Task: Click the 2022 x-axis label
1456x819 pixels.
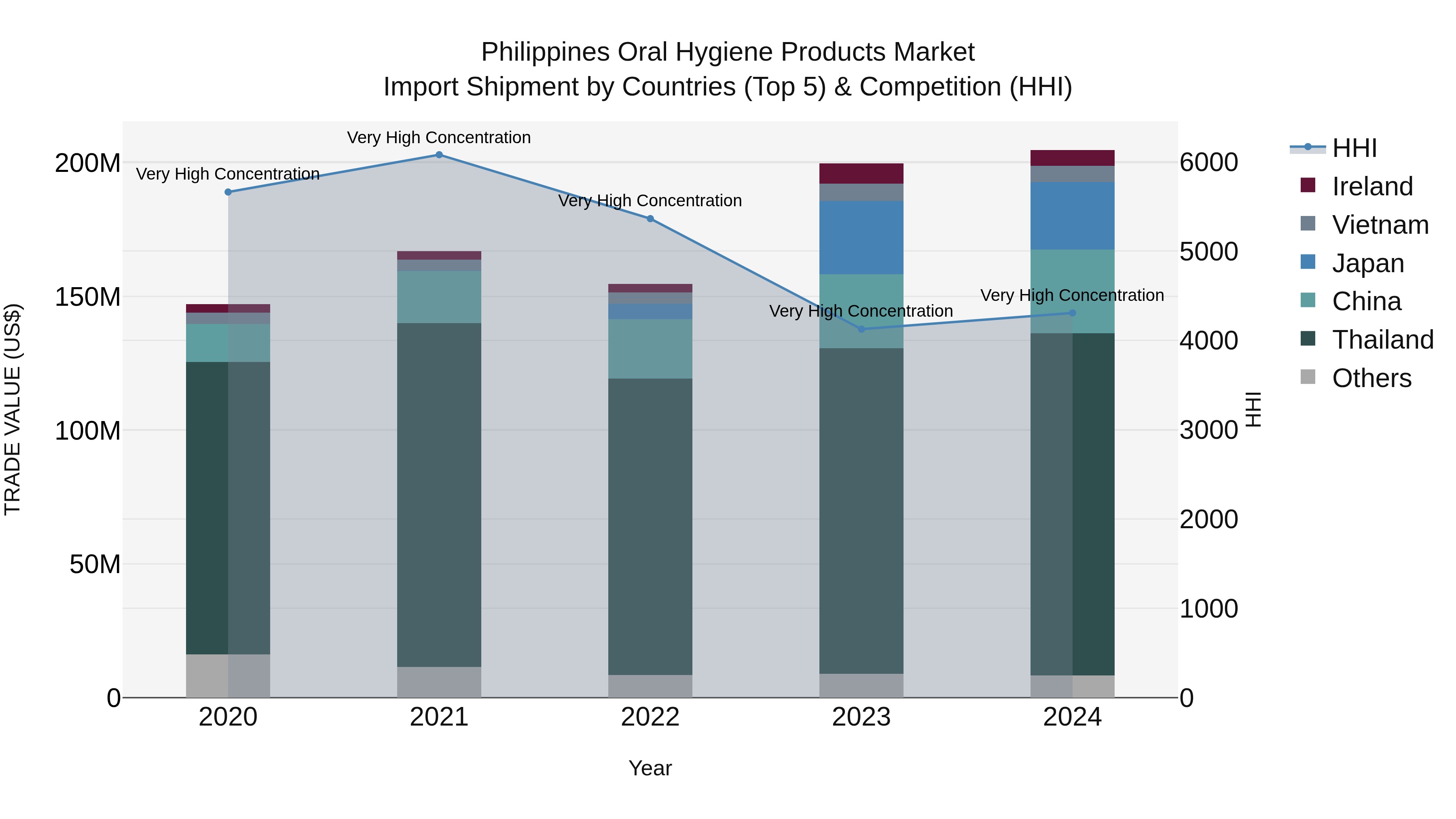Action: pyautogui.click(x=650, y=717)
